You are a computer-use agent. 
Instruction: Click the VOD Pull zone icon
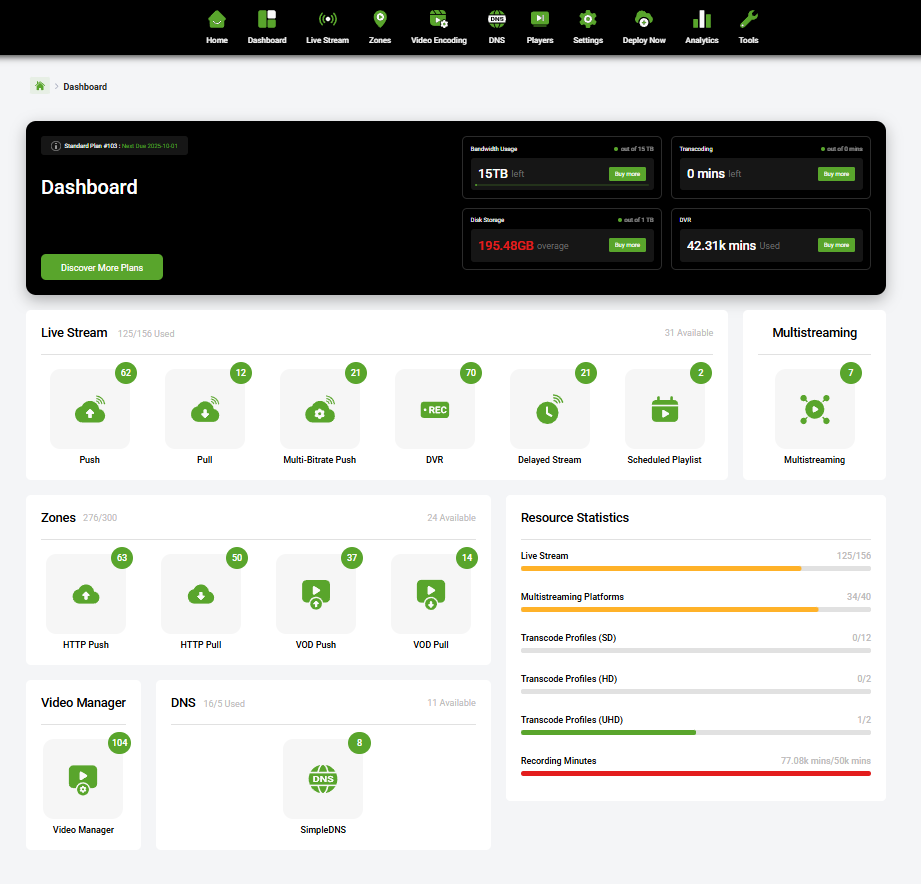[x=430, y=593]
